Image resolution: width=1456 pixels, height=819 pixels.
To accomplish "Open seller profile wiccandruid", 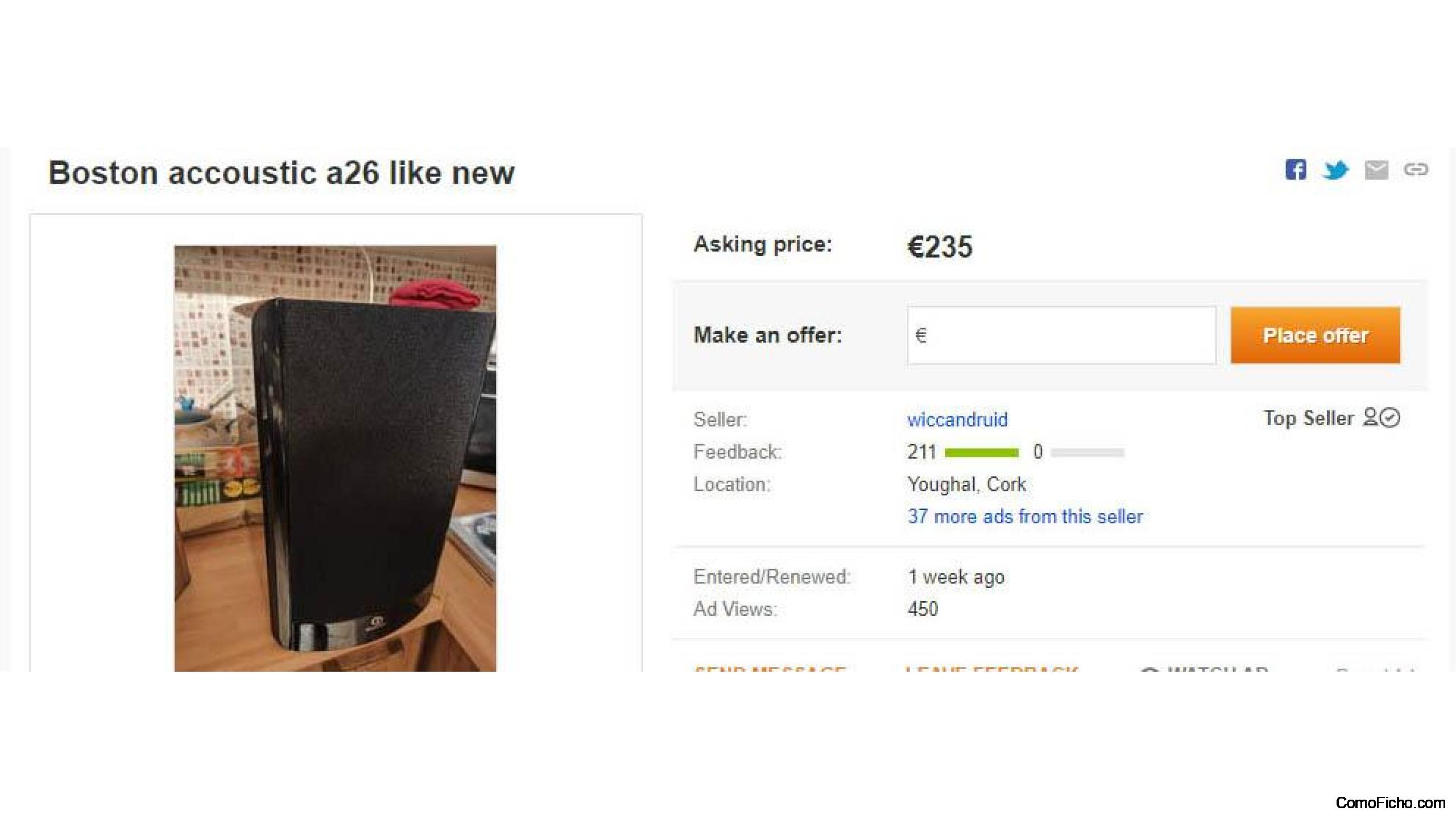I will 957,420.
